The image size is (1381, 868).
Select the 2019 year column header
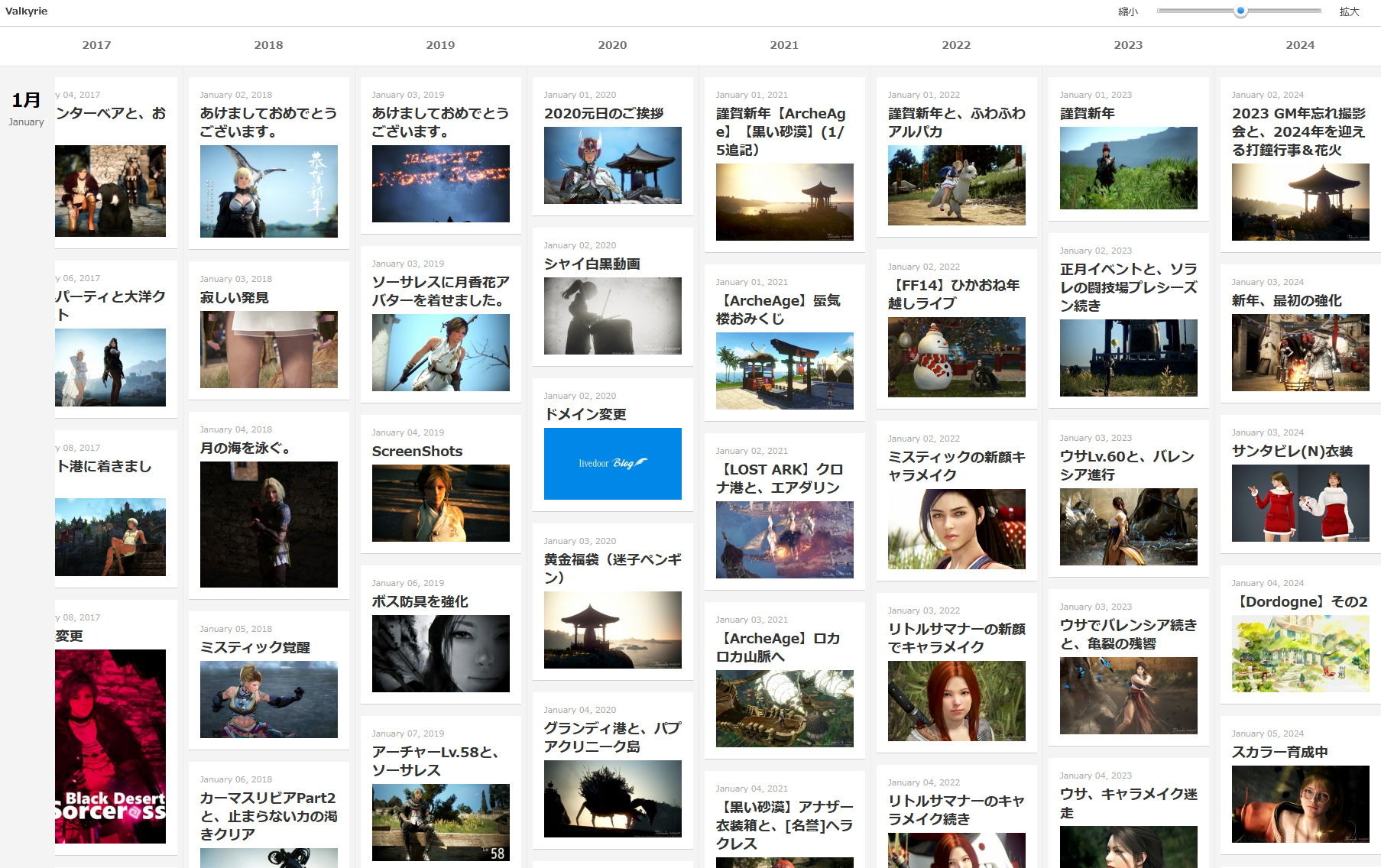click(x=441, y=45)
